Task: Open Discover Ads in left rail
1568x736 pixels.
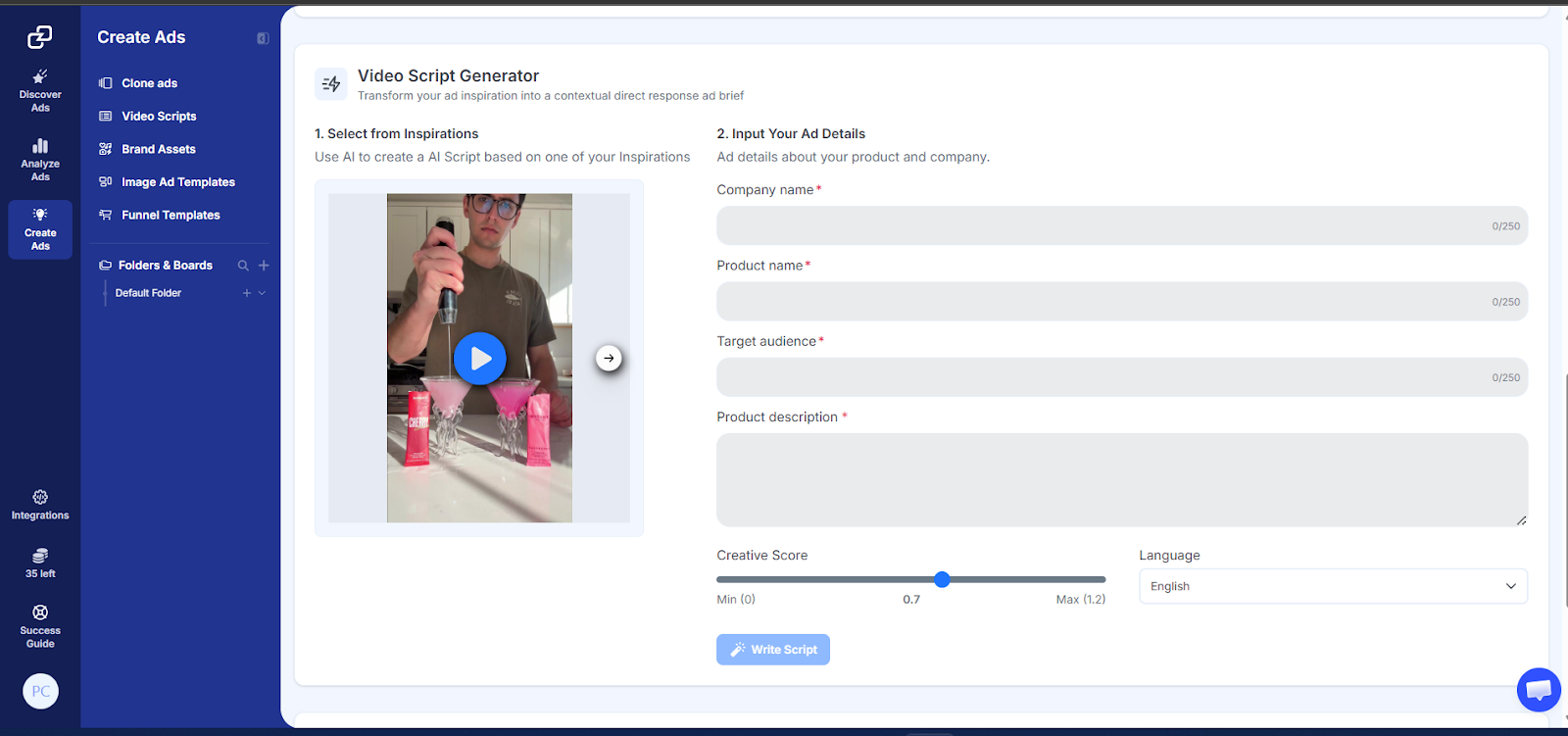Action: 40,90
